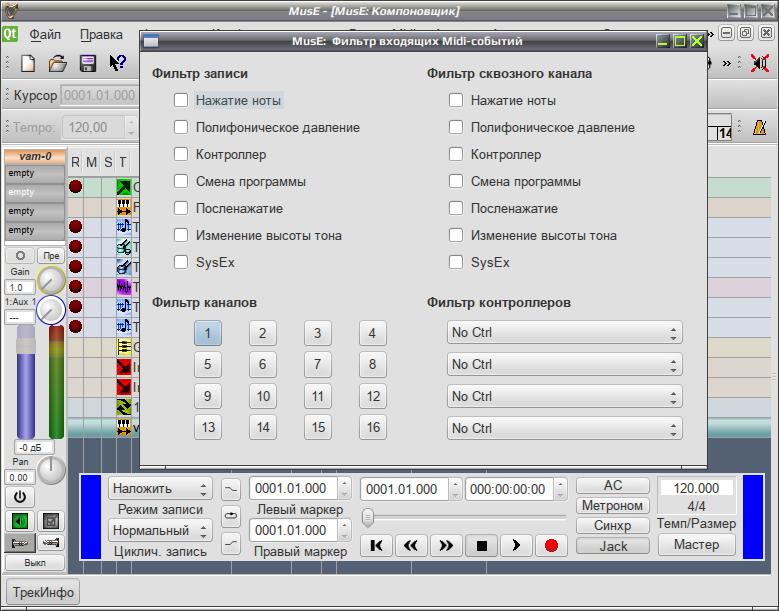Expand the toolbar overflow chevron beside panic icon

[x=727, y=63]
